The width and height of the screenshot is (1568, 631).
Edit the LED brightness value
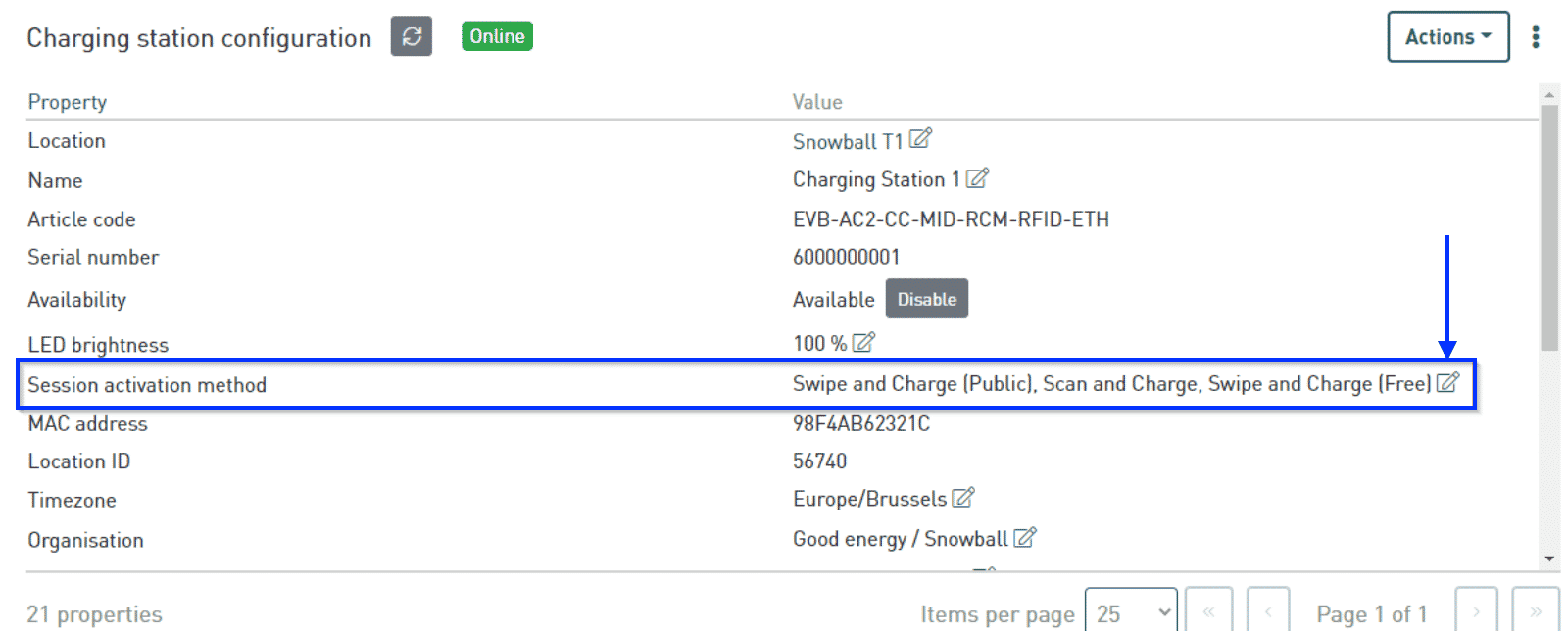coord(863,342)
